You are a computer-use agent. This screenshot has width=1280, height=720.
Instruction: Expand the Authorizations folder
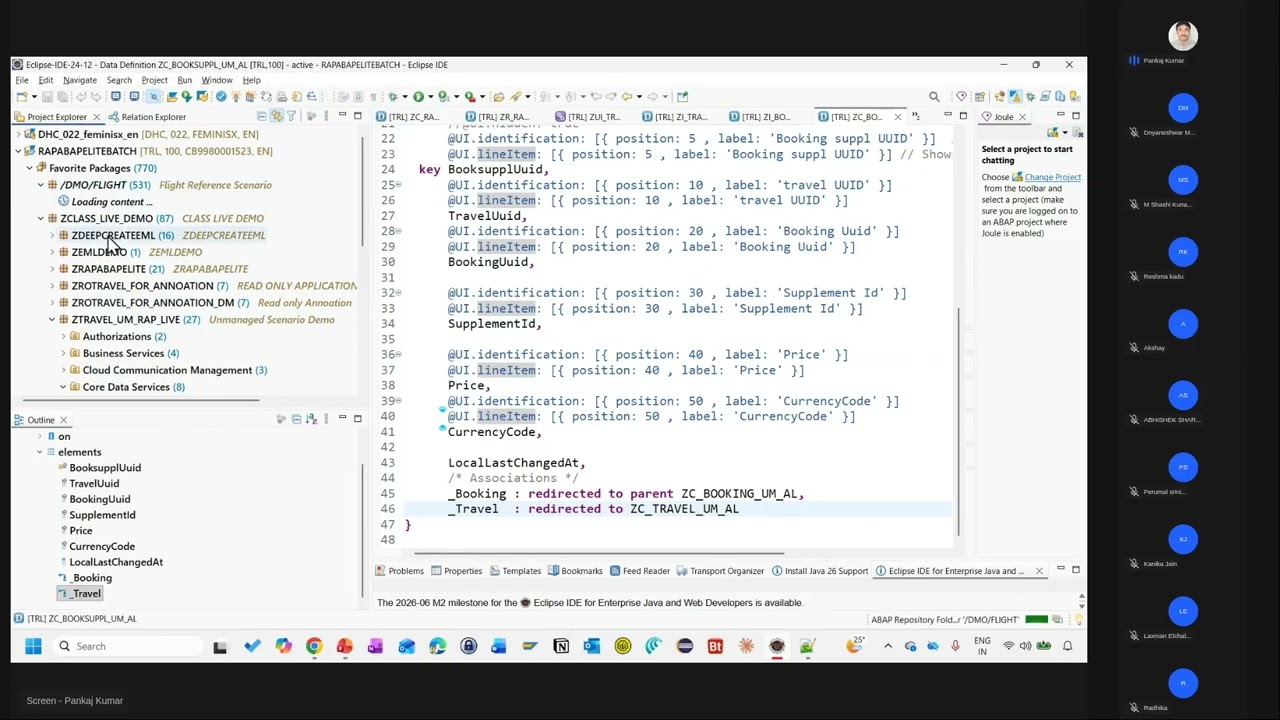pos(63,337)
